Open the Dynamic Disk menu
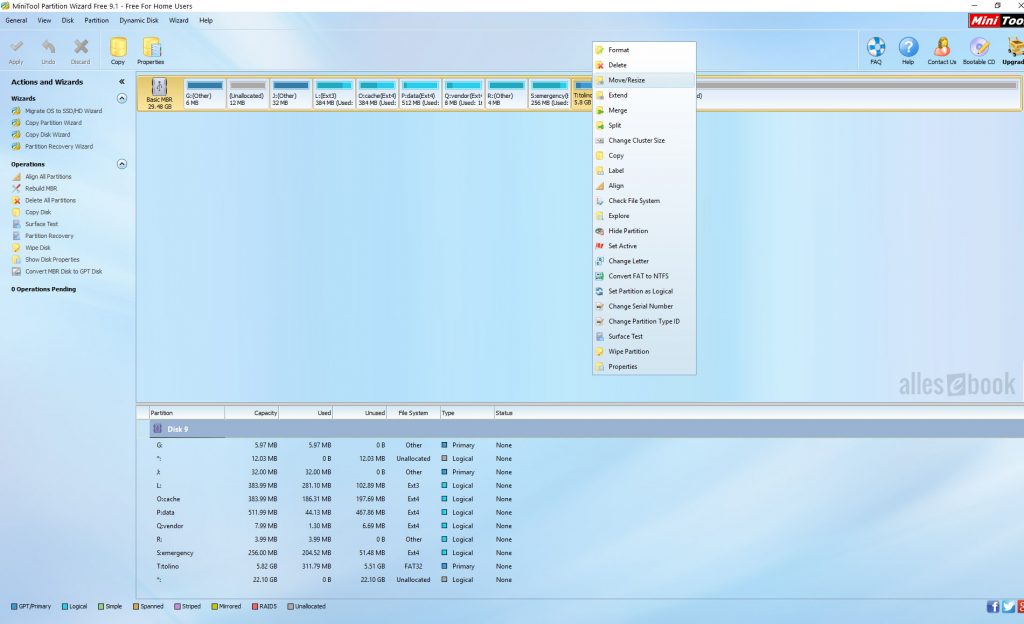The height and width of the screenshot is (624, 1024). (x=139, y=20)
